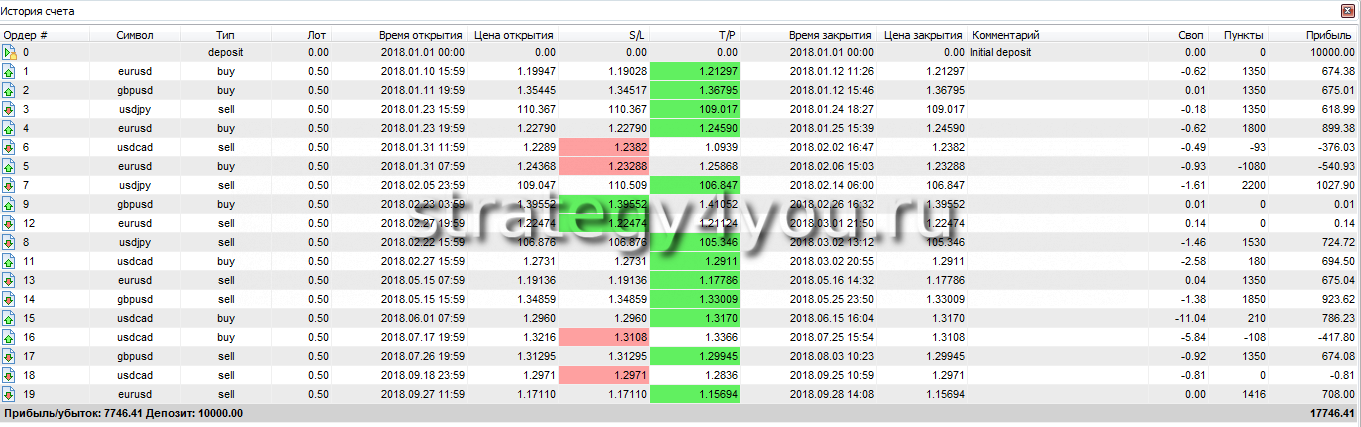Click the buy icon of order 1
Viewport: 1361px width, 427px height.
[x=10, y=71]
